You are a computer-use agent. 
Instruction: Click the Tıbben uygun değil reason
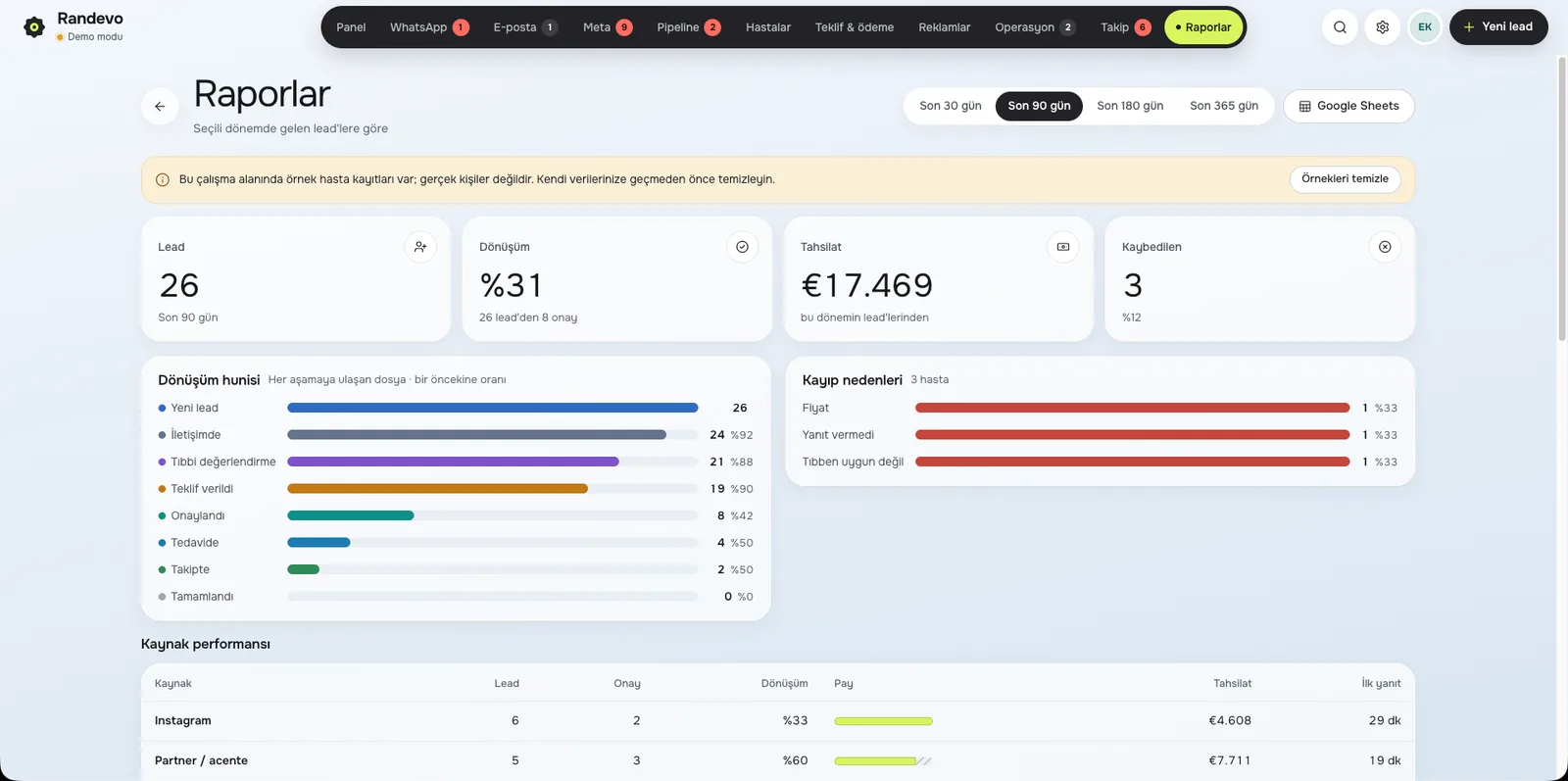coord(853,462)
